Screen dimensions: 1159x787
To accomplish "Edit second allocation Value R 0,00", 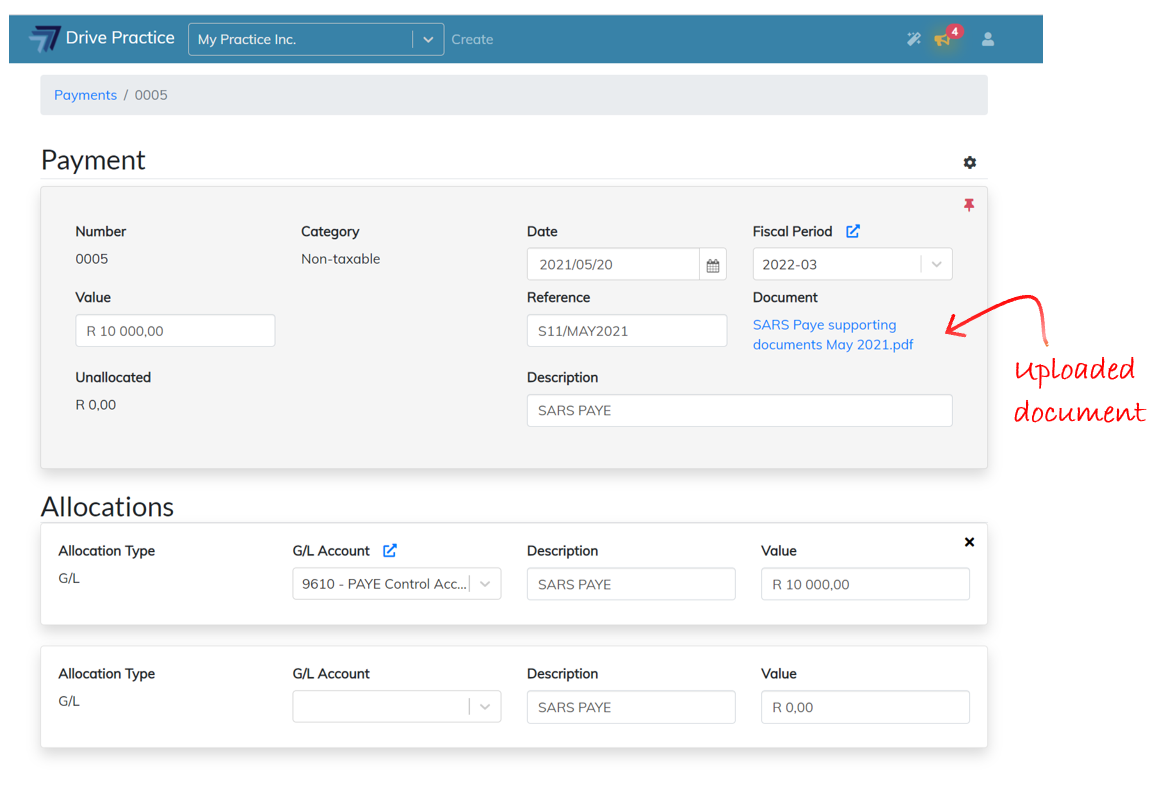I will [865, 707].
